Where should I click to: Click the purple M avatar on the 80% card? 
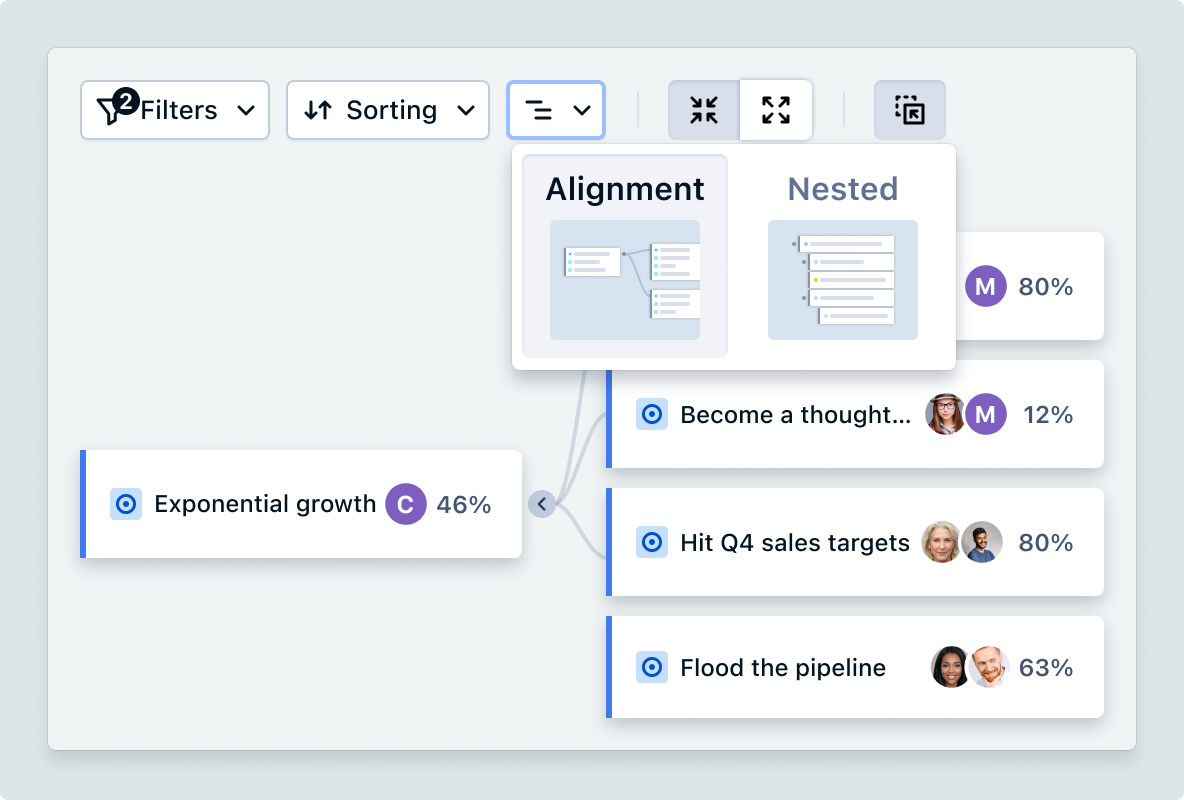pos(985,287)
